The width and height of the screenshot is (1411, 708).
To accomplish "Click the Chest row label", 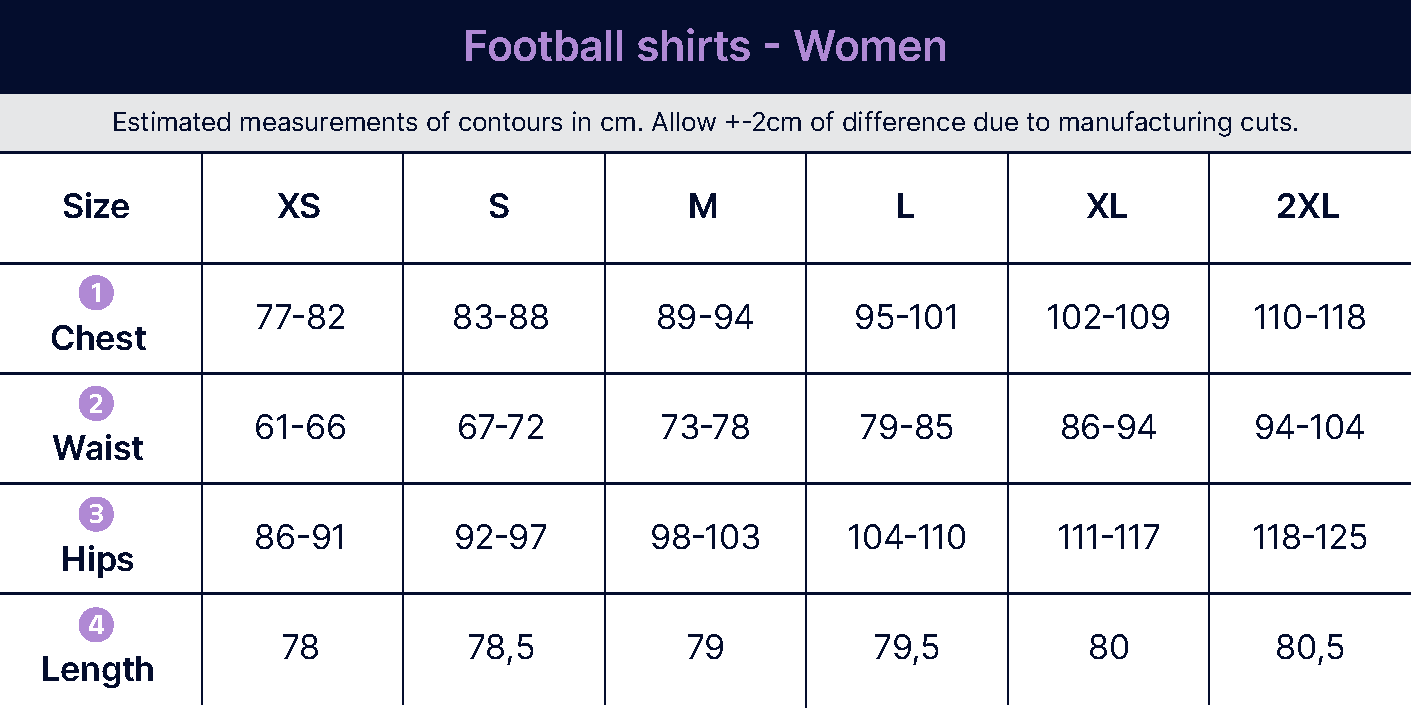I will pyautogui.click(x=98, y=338).
